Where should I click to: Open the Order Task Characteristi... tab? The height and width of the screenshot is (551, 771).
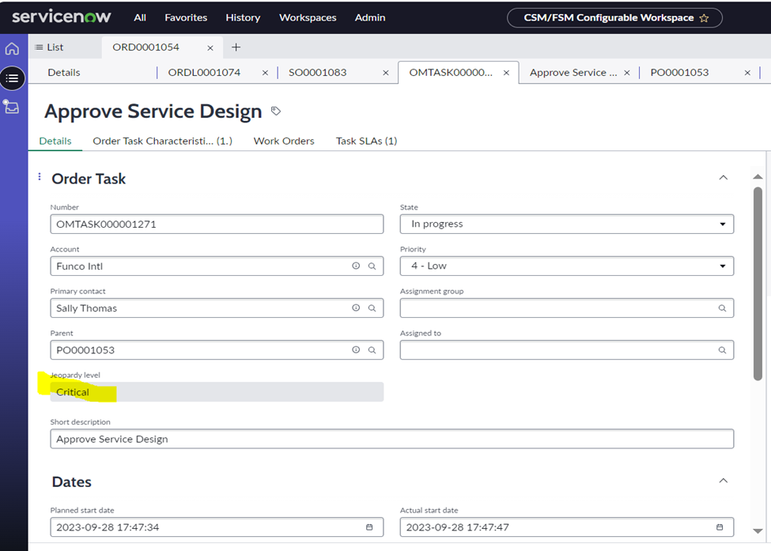pos(162,141)
